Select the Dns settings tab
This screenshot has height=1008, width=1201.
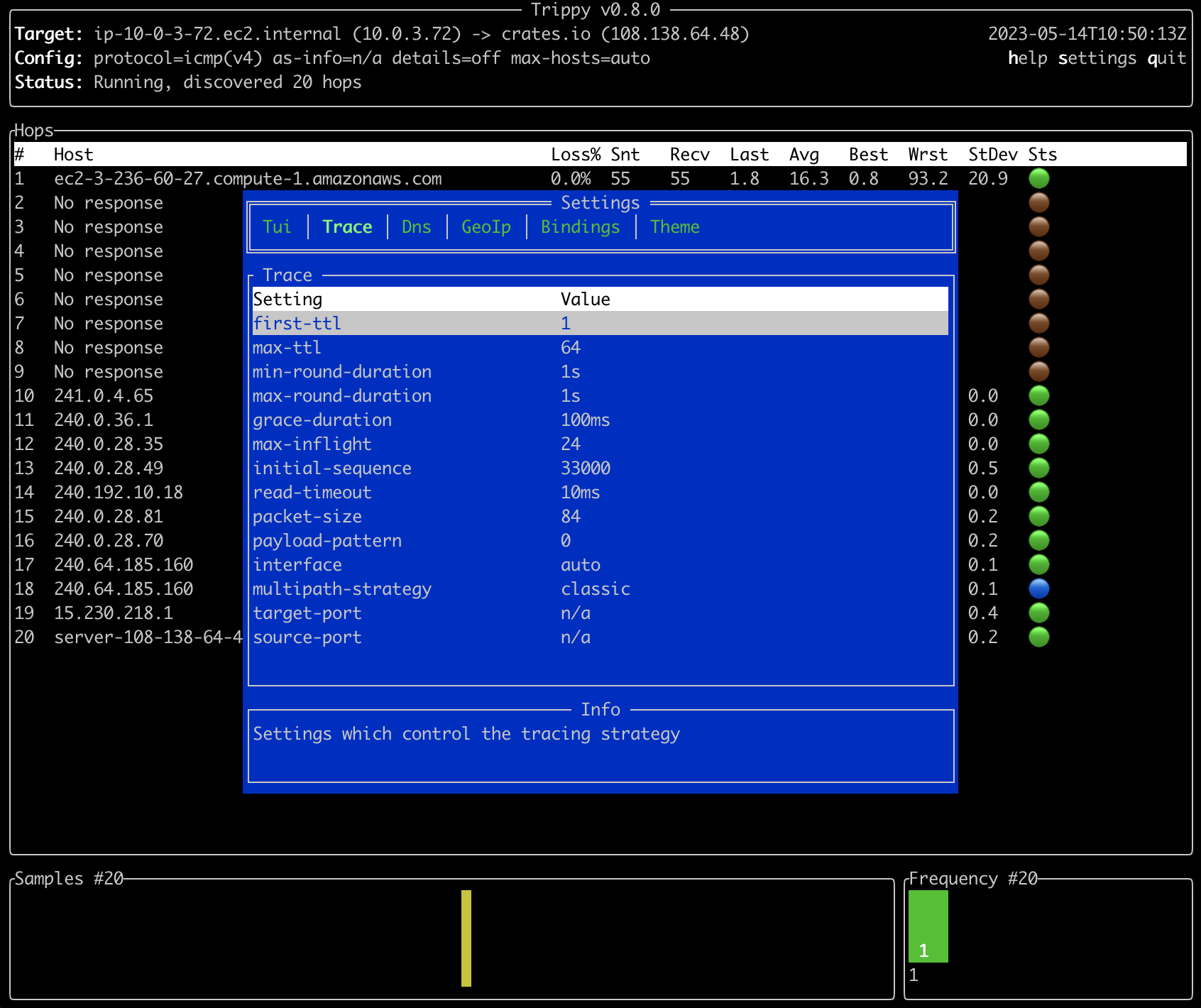pos(416,226)
